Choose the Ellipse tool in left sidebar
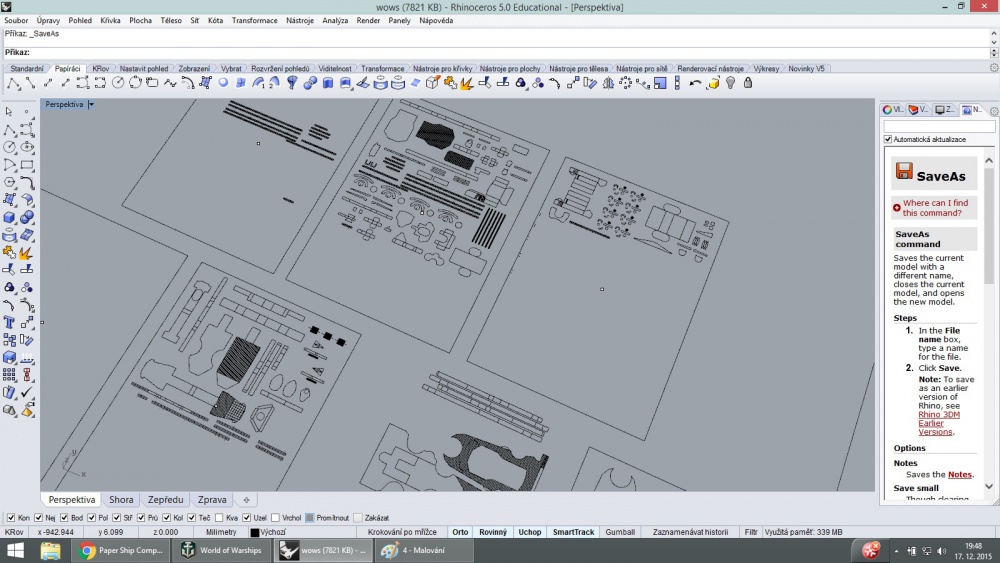The height and width of the screenshot is (563, 1000). click(x=27, y=147)
